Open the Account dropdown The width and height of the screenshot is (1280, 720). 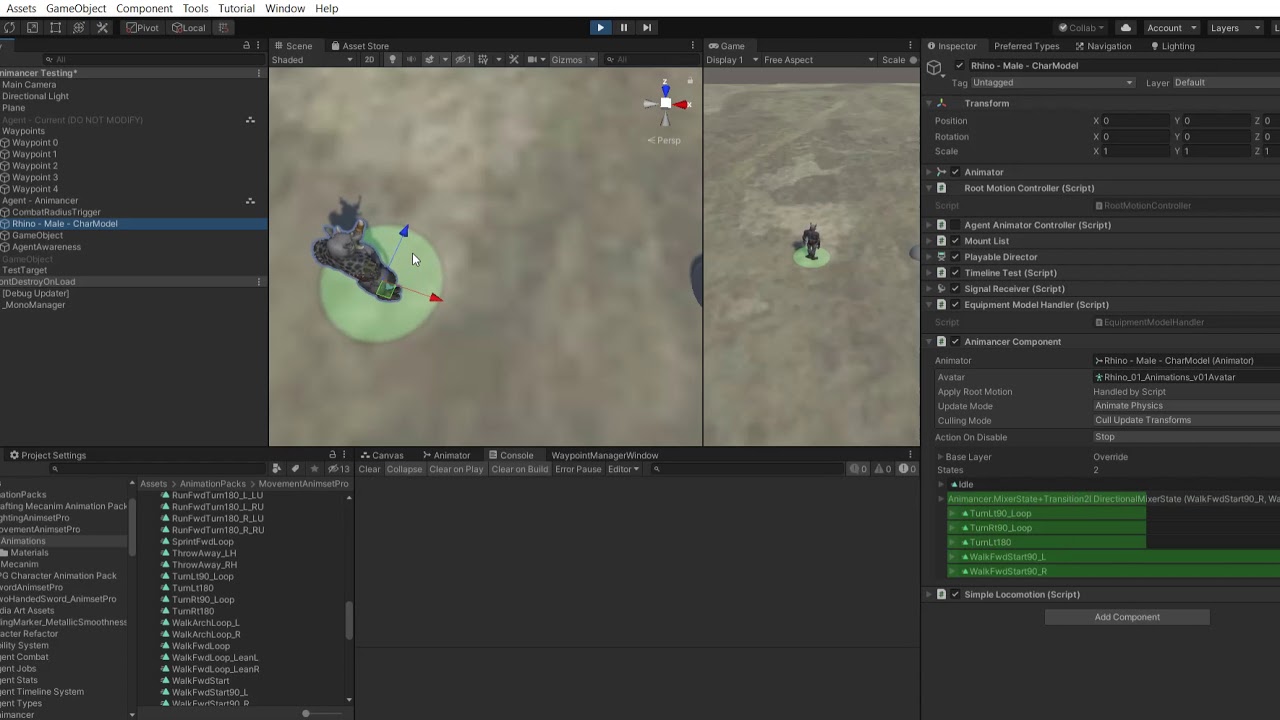coord(1170,28)
